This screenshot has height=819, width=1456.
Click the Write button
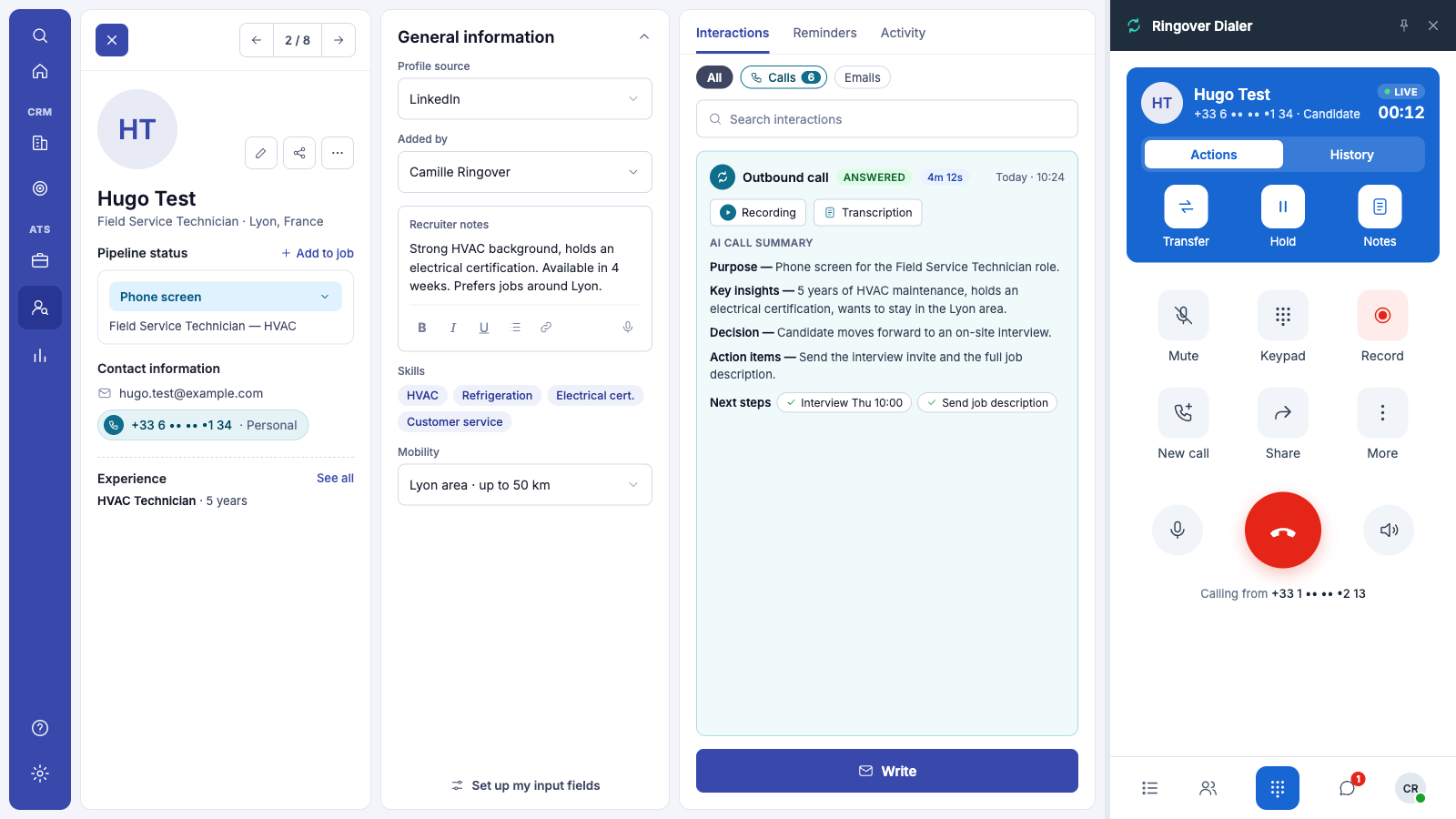(x=887, y=771)
